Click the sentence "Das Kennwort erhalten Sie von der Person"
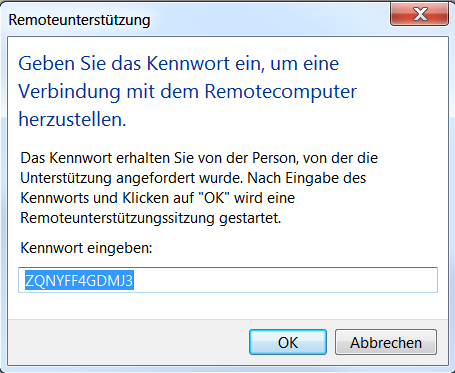Screen dimensions: 455x373 point(158,158)
